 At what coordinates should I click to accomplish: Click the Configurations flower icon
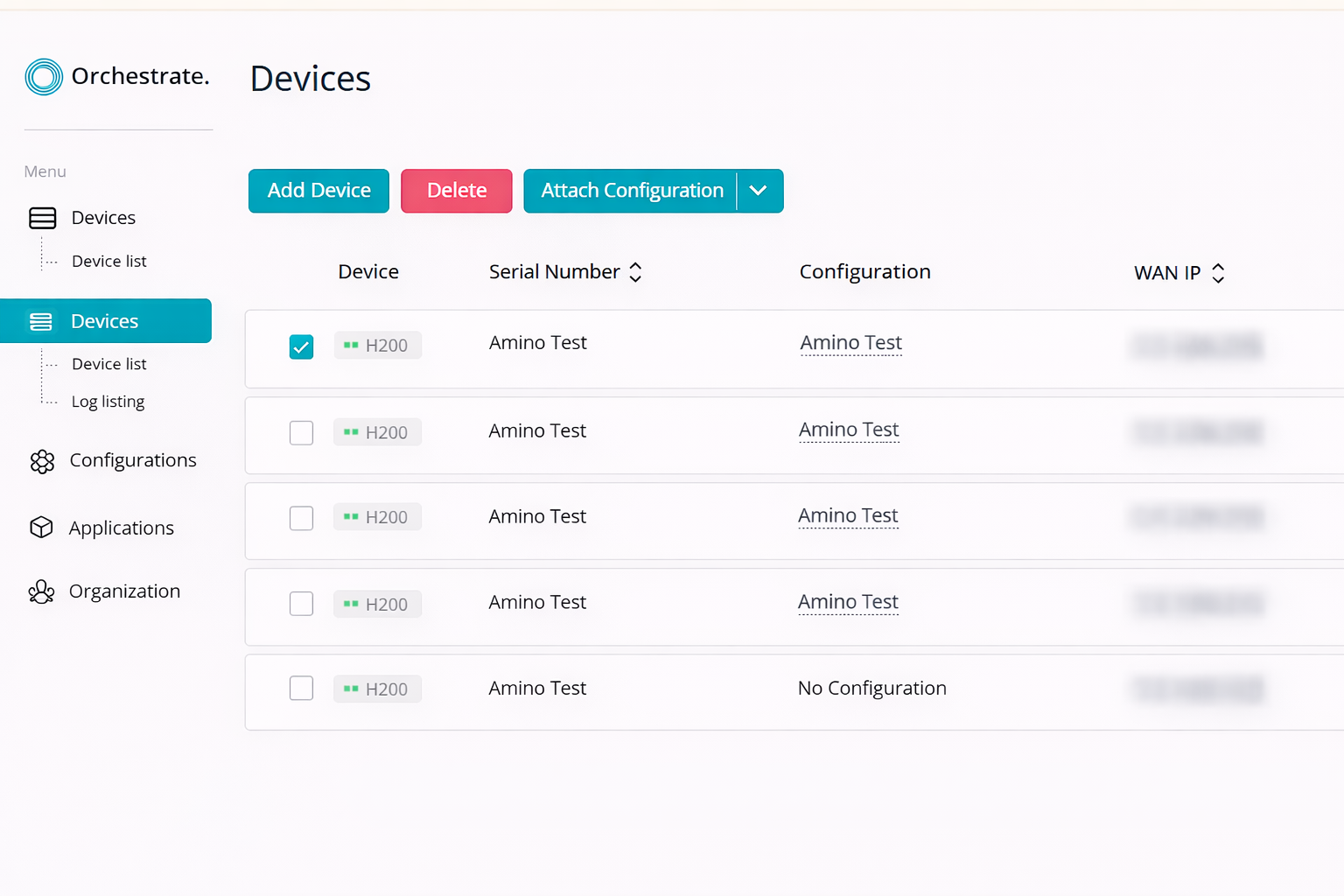pos(42,461)
